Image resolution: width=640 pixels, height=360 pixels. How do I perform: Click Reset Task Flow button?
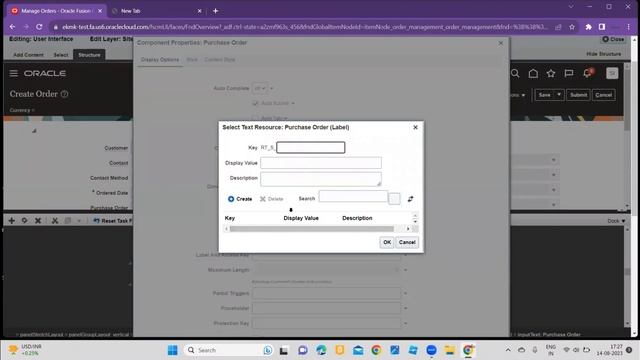pos(113,220)
